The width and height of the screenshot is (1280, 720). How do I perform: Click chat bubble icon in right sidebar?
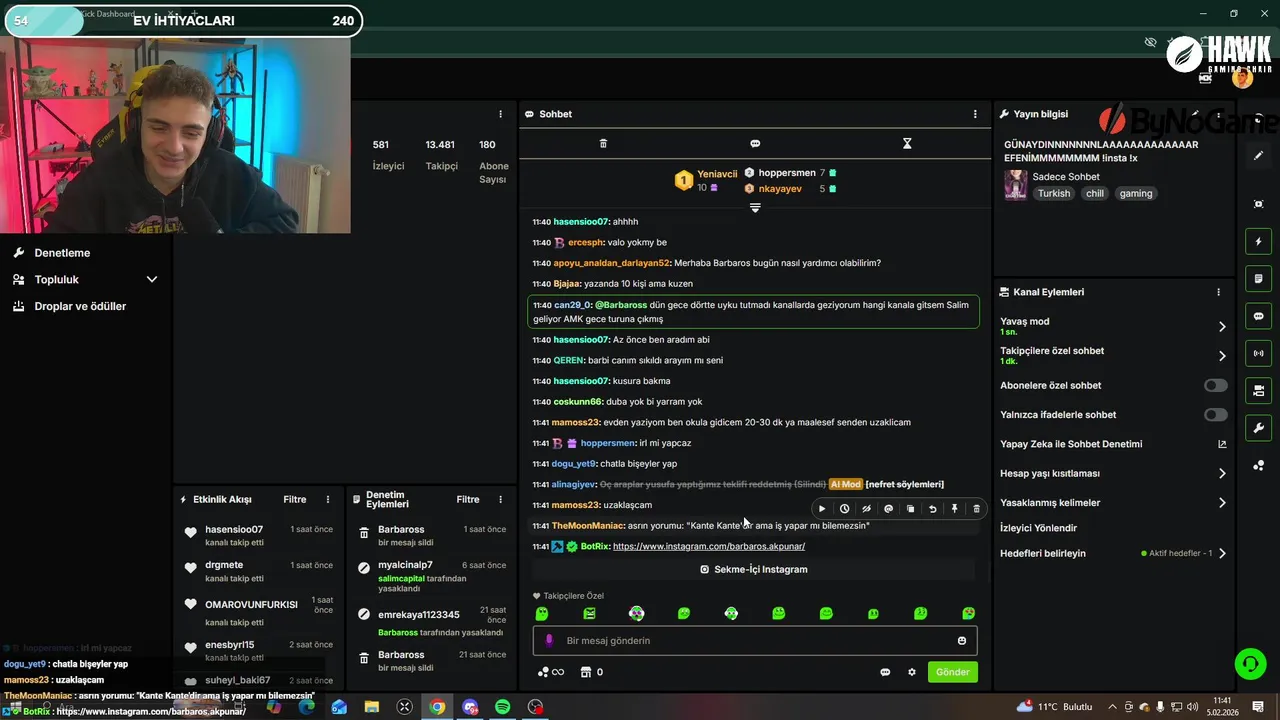pos(1258,316)
